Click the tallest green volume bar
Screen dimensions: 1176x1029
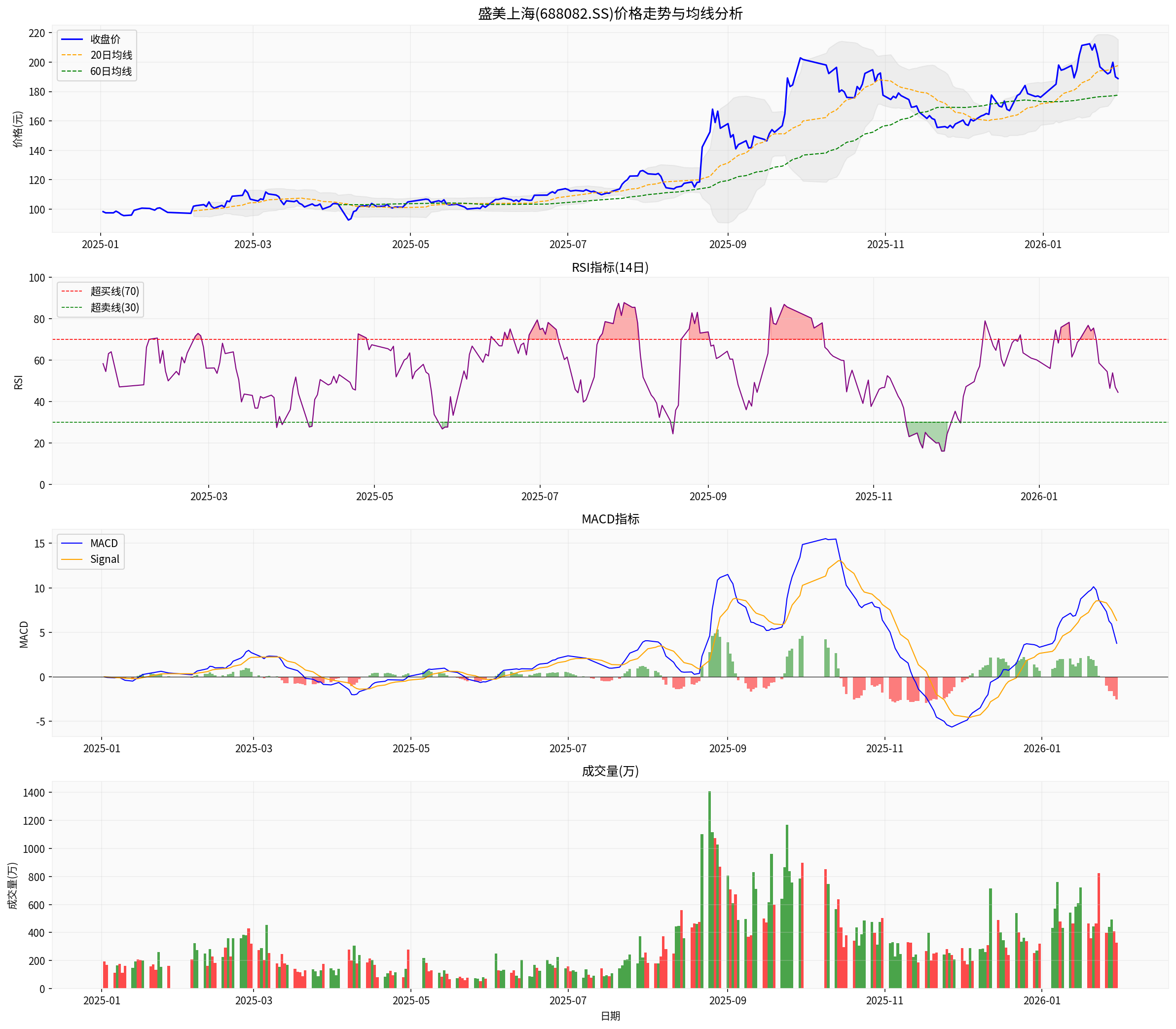(709, 890)
